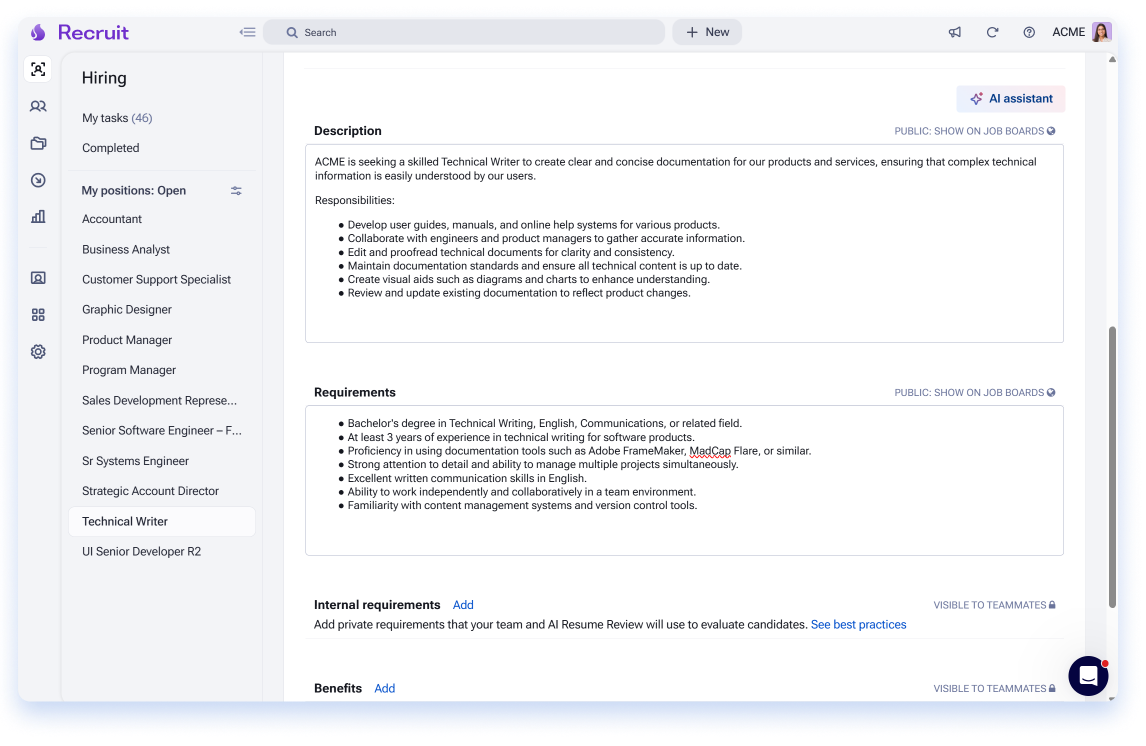Click the vertical scrollbar thumb
This screenshot has height=746, width=1146.
click(x=1112, y=468)
